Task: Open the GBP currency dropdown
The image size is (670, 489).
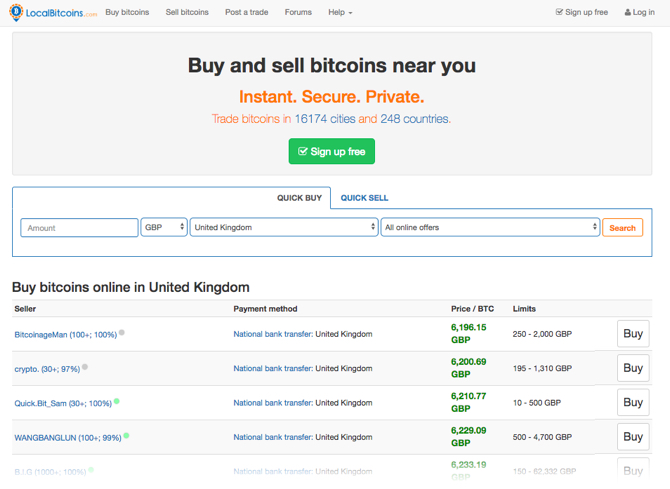Action: (164, 227)
